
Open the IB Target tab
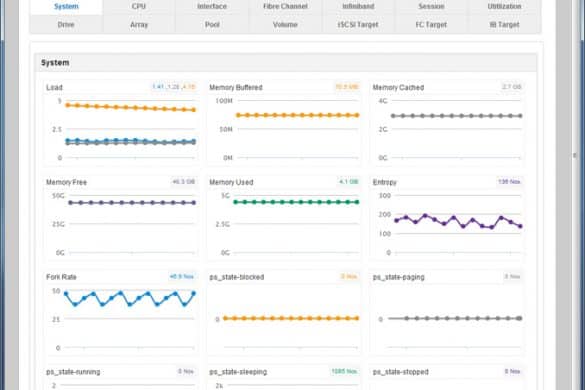click(x=504, y=25)
